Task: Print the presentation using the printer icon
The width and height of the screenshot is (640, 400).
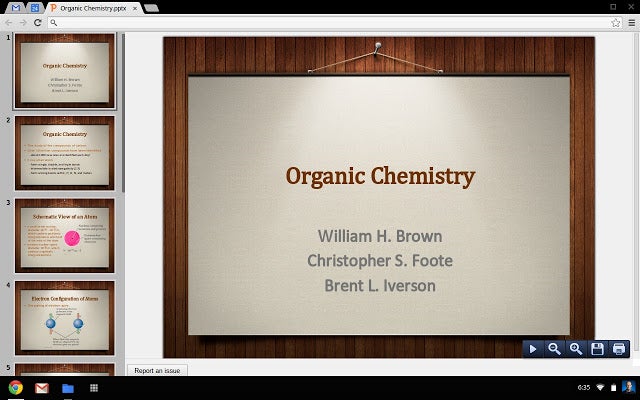Action: point(619,348)
